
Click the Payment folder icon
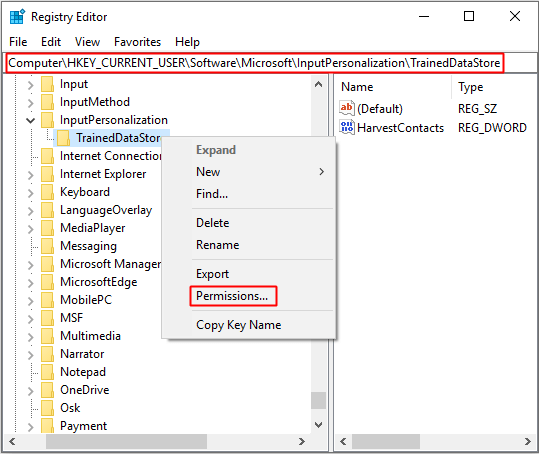tap(47, 425)
